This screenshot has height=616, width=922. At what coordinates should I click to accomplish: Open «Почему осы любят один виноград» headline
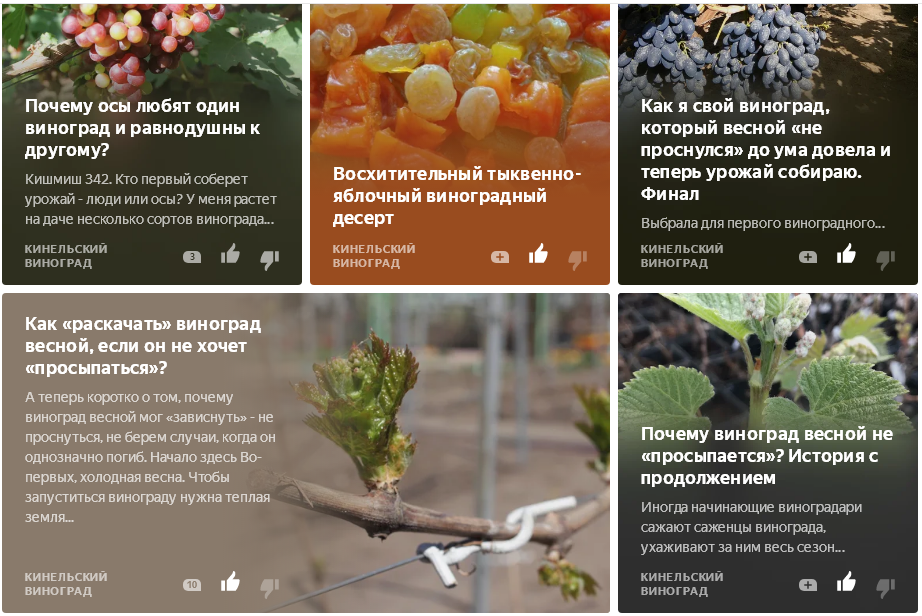pyautogui.click(x=142, y=128)
